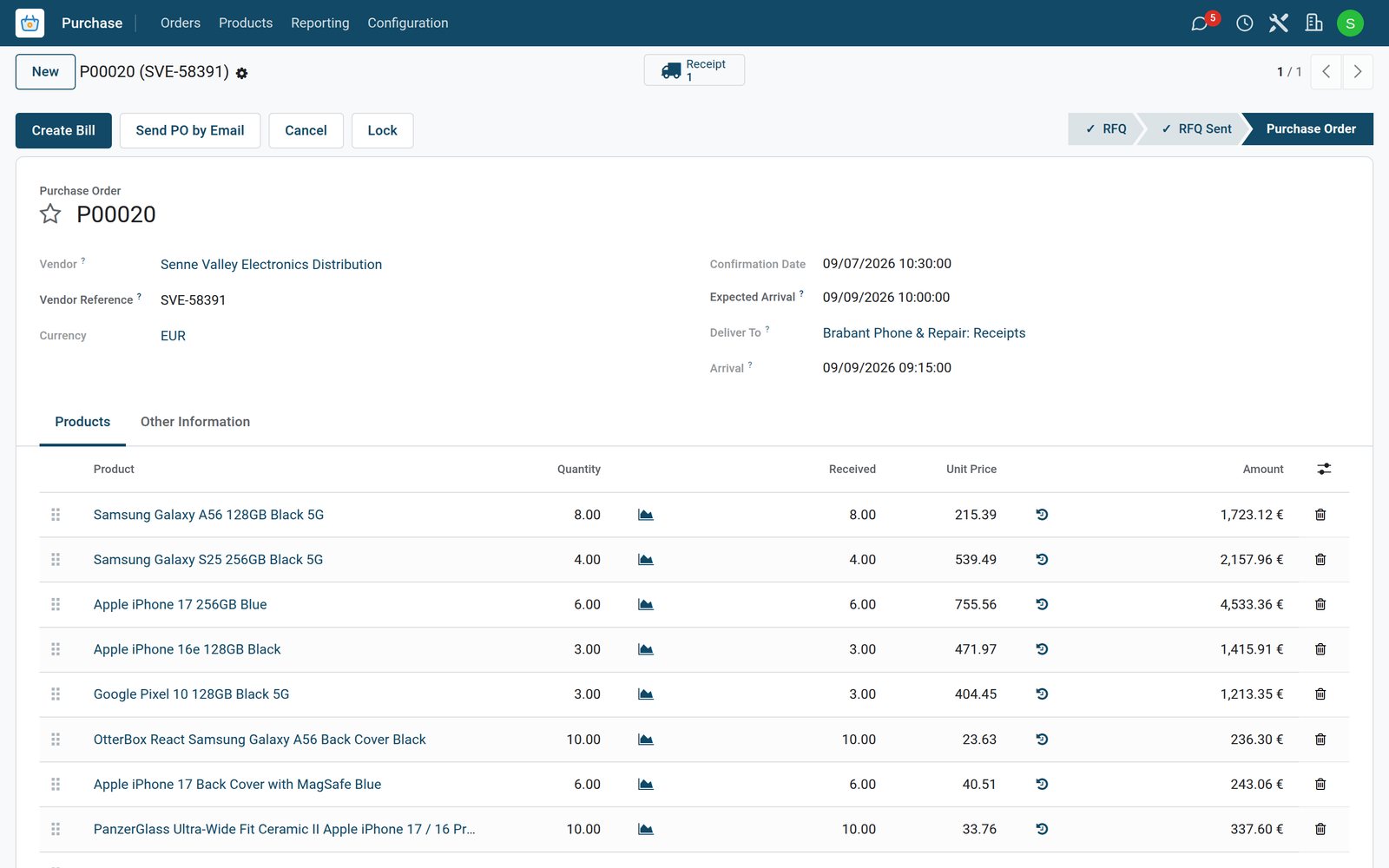Open price history for Google Pixel 10
This screenshot has width=1389, height=868.
click(1042, 694)
